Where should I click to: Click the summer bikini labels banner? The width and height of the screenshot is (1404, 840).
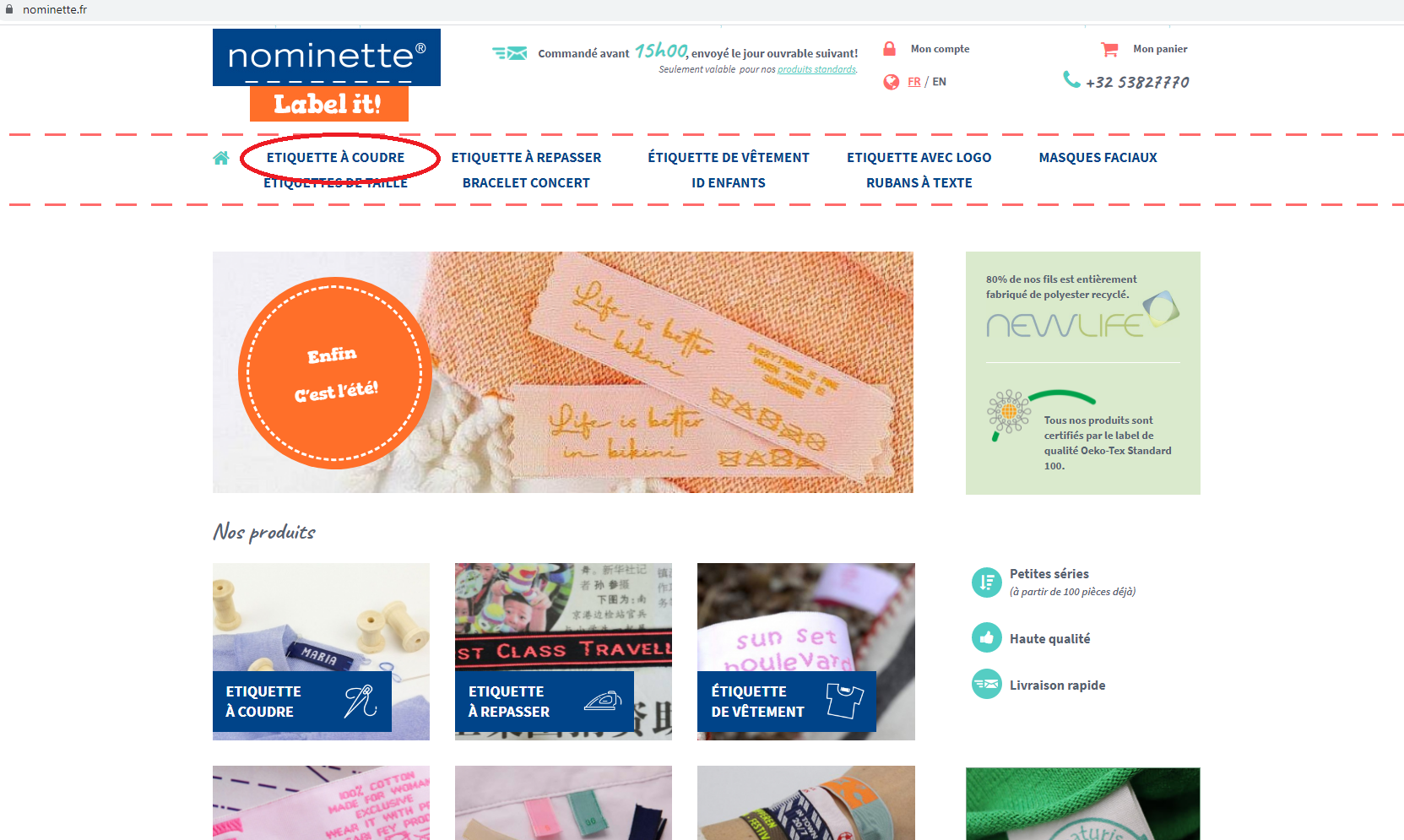click(x=562, y=372)
